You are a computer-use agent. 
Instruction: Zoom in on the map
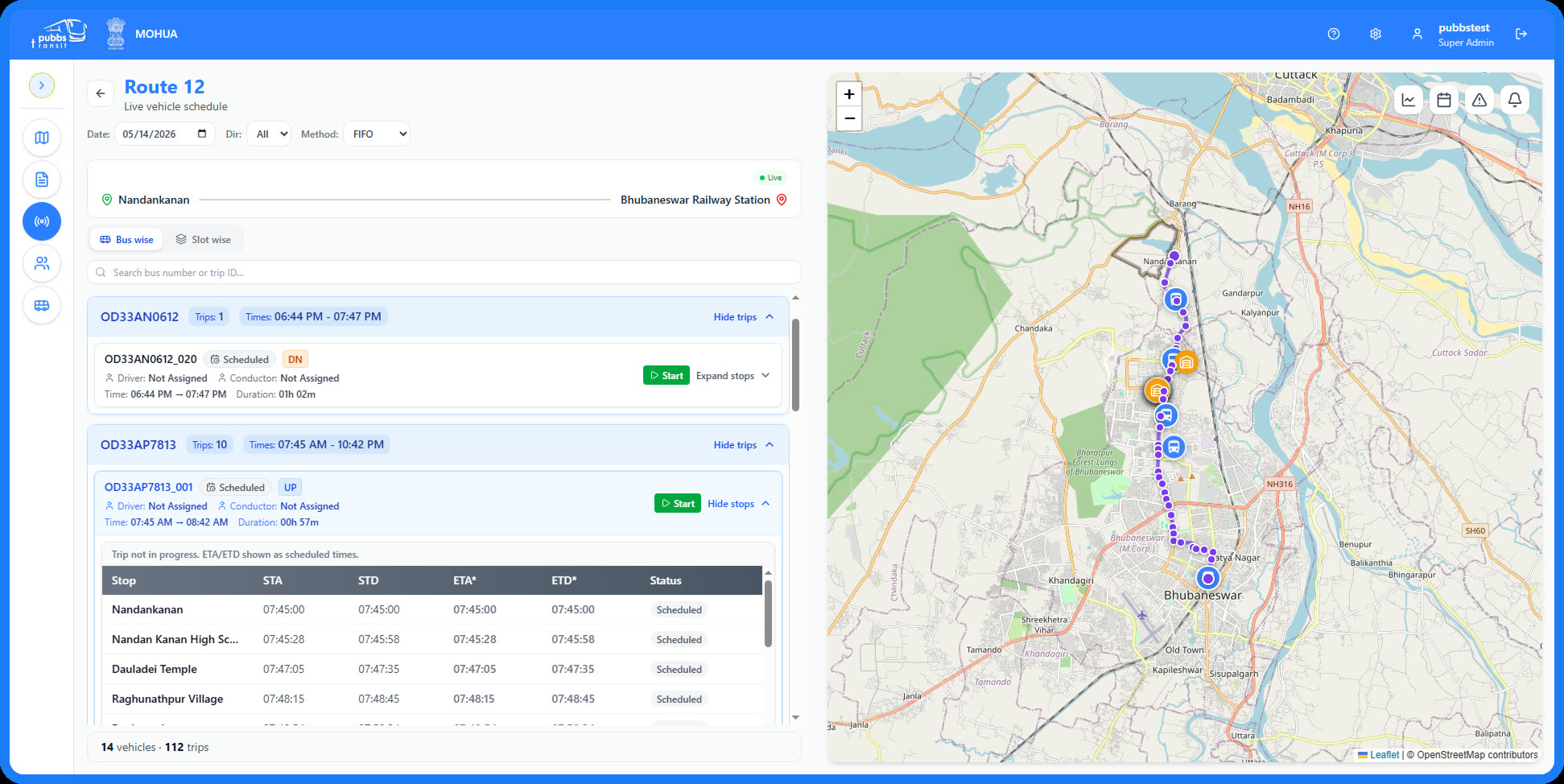pyautogui.click(x=849, y=94)
